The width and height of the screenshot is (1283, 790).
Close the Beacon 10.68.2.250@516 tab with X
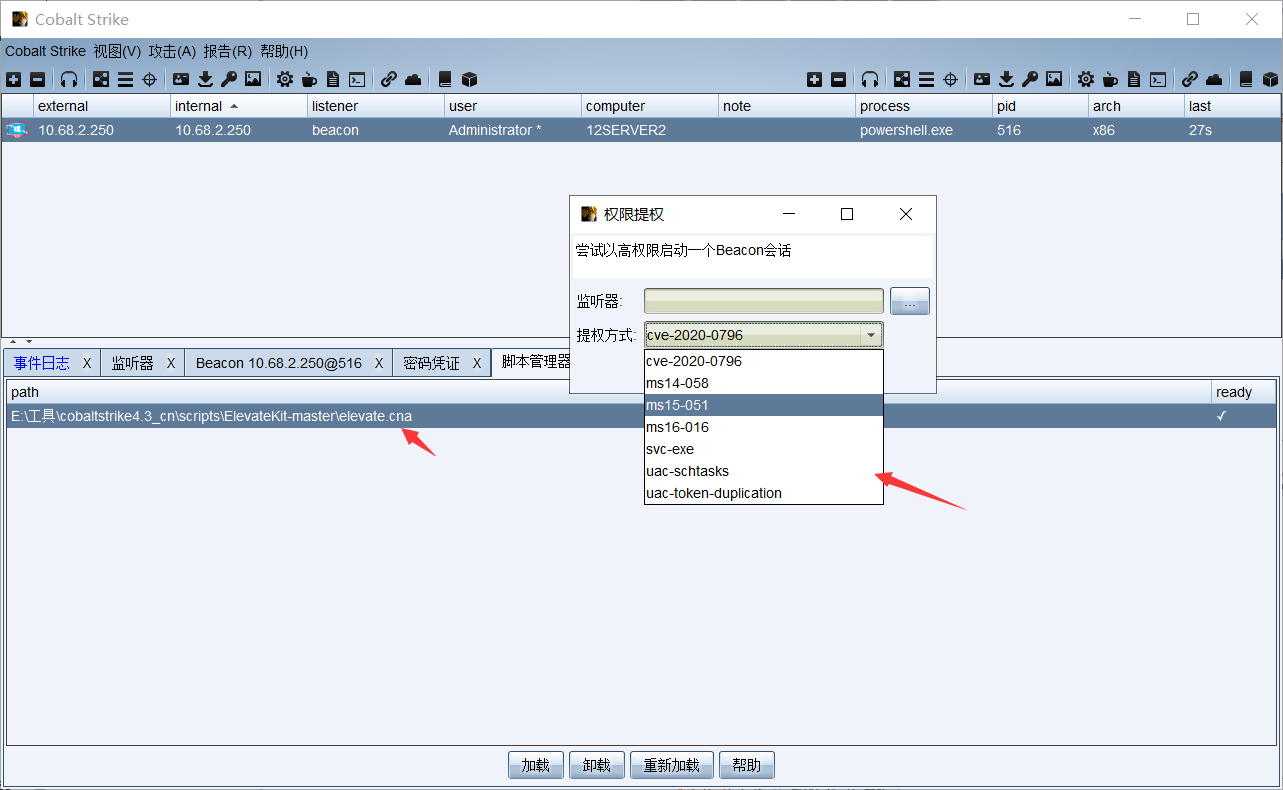379,363
